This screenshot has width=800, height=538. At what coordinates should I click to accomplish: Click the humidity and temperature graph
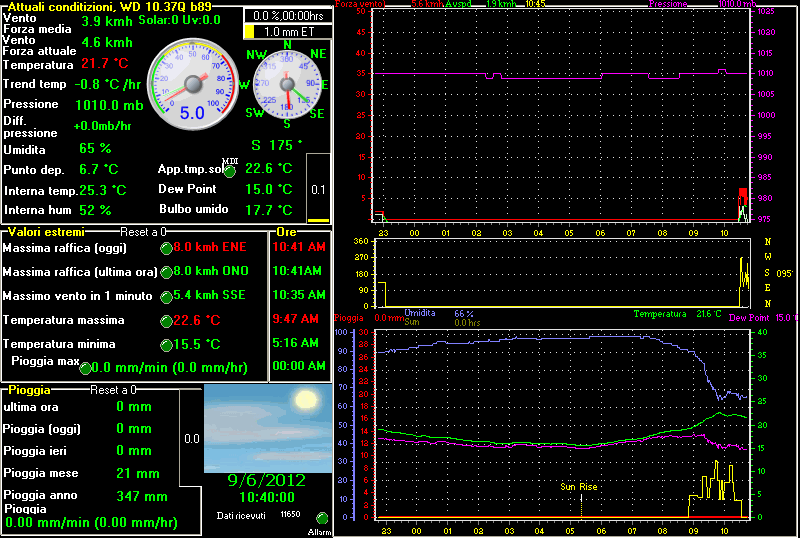pyautogui.click(x=561, y=425)
